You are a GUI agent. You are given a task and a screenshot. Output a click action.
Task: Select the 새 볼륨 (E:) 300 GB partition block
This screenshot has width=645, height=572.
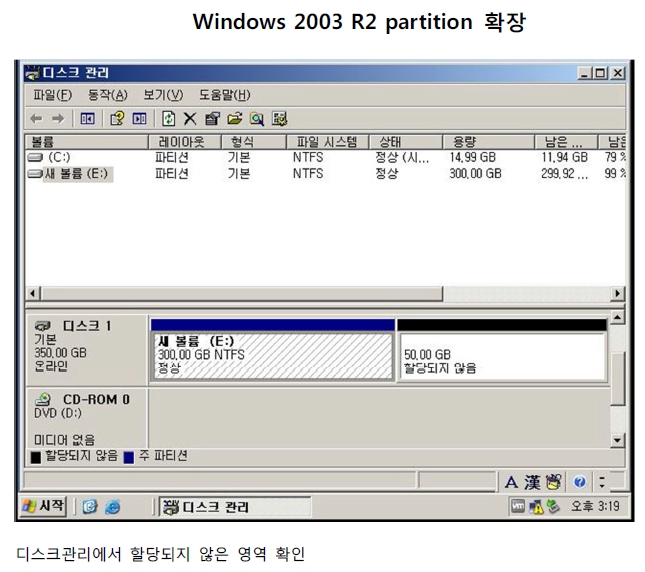273,350
